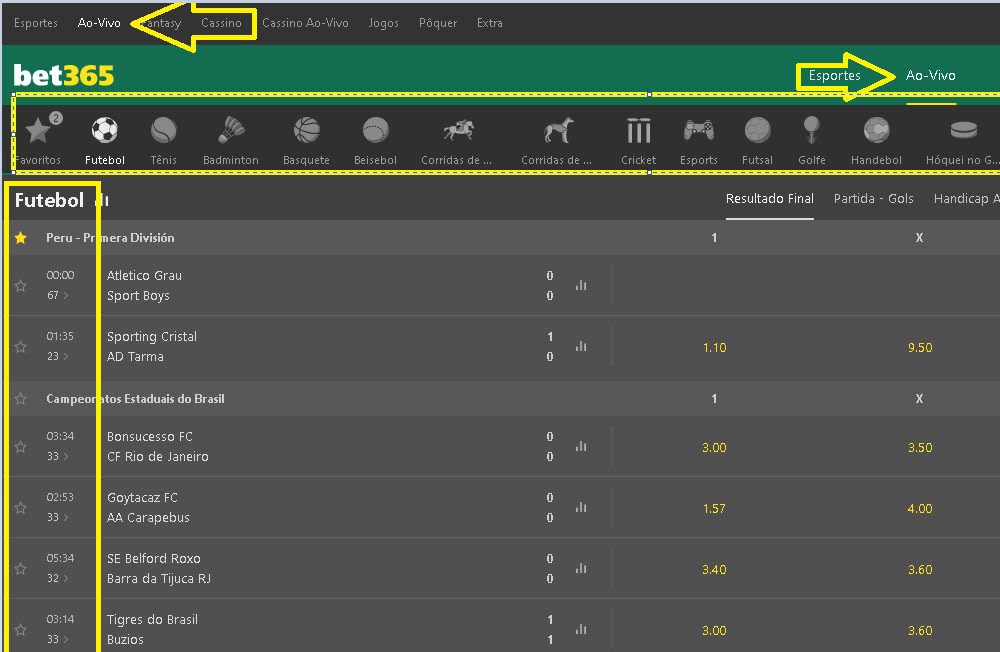Viewport: 1000px width, 652px height.
Task: Switch to the Handicap tab
Action: tap(966, 199)
